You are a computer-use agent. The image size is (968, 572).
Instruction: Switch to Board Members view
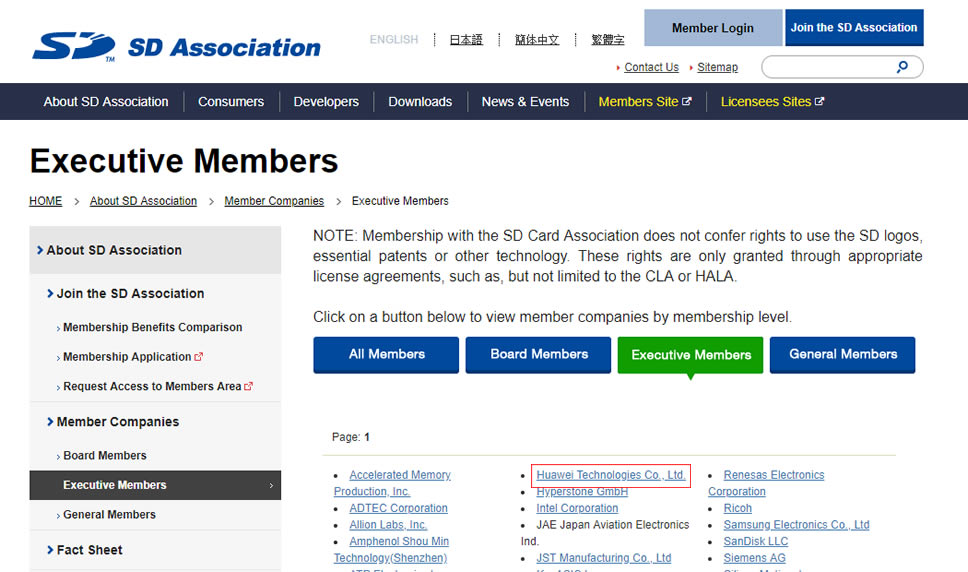pyautogui.click(x=539, y=354)
